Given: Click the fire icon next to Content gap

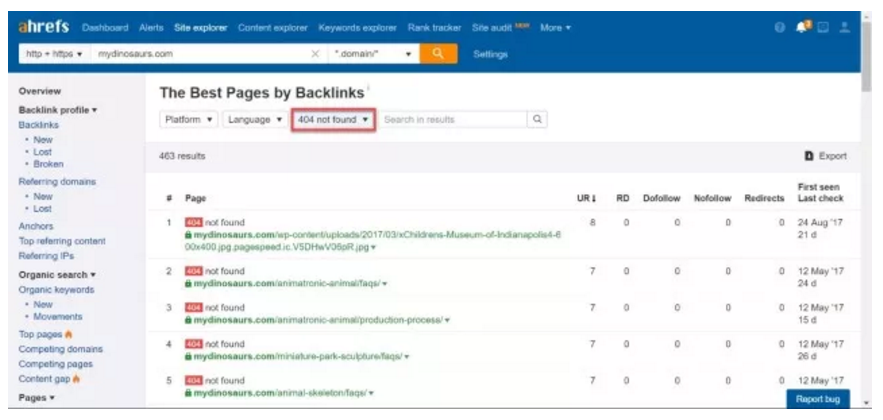Looking at the screenshot, I should click(76, 379).
